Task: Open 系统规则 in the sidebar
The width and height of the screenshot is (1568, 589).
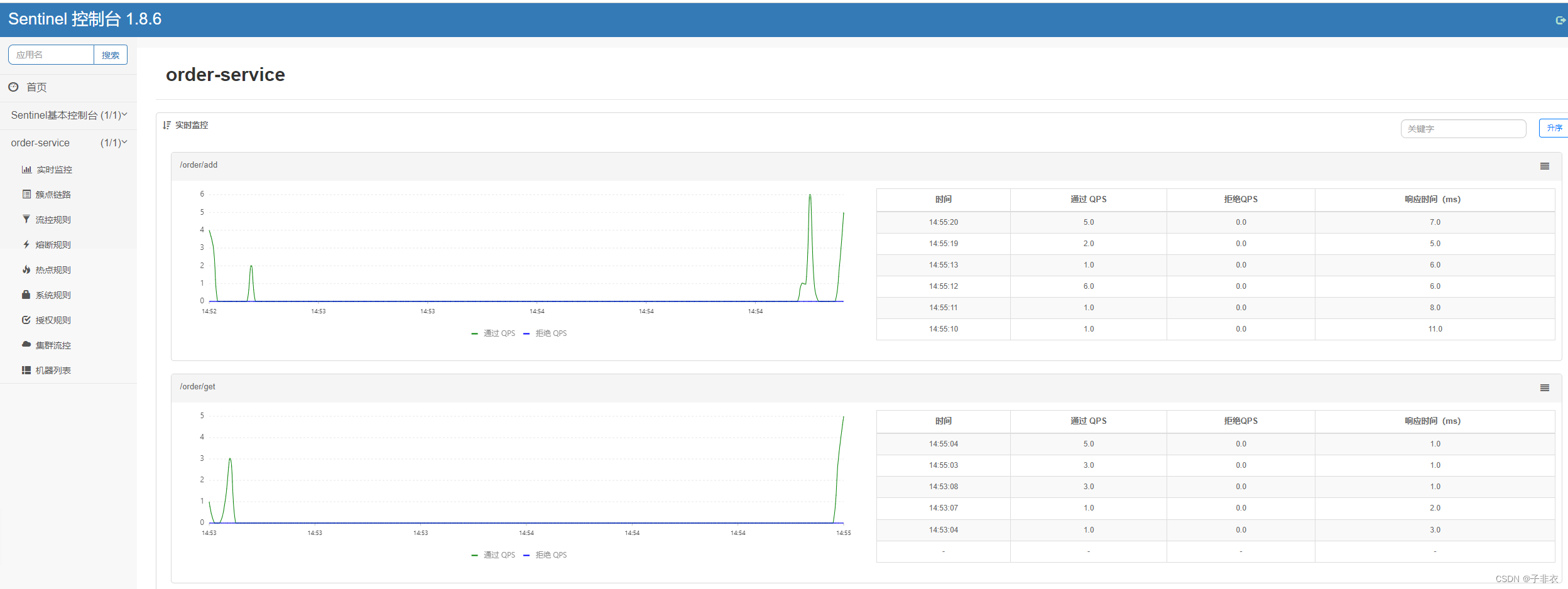Action: click(53, 295)
